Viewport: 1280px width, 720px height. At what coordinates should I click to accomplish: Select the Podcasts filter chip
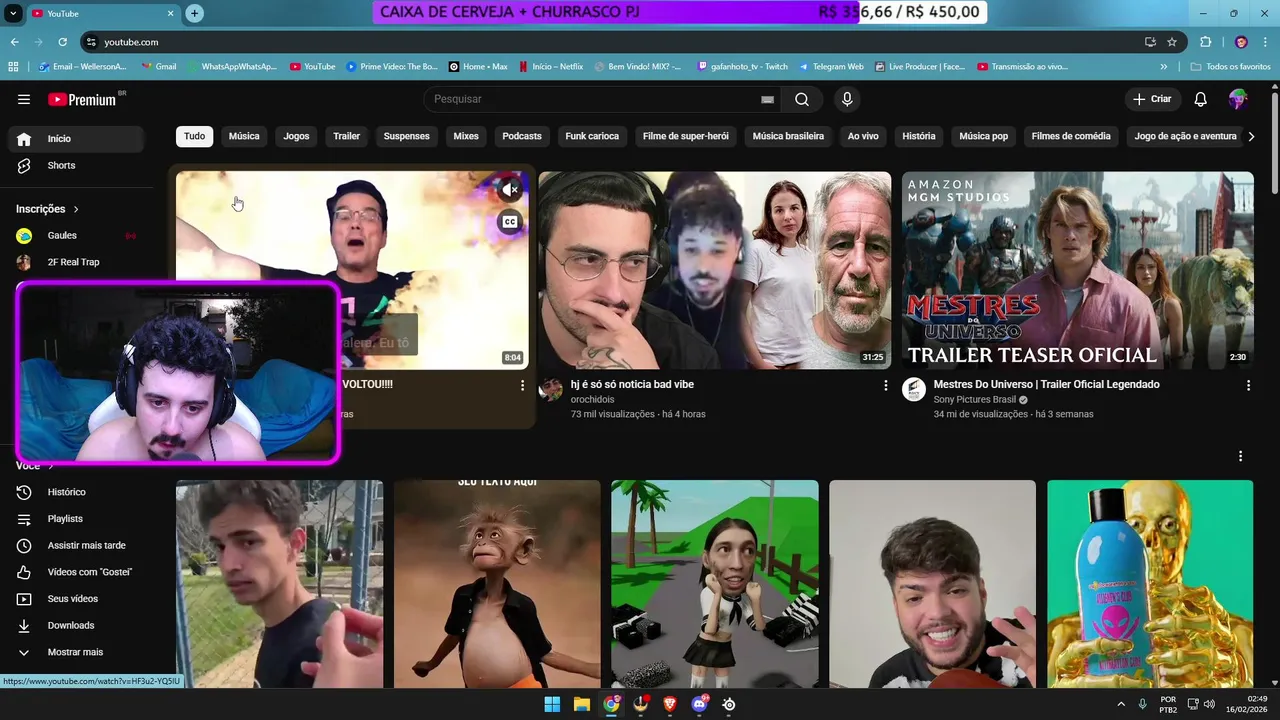[x=522, y=136]
